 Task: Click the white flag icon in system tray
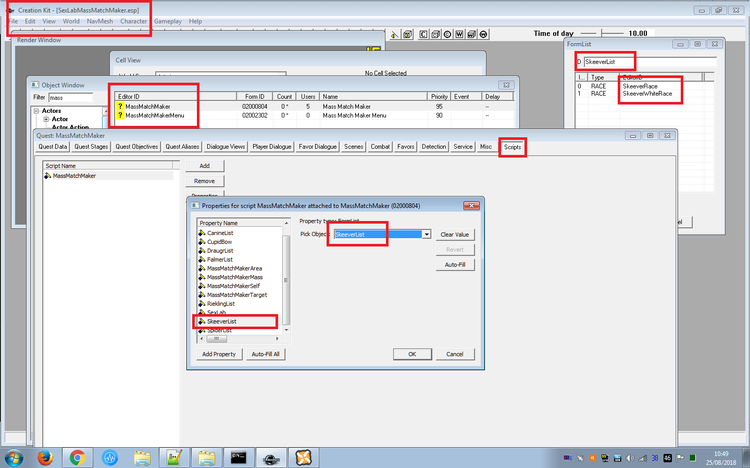680,458
